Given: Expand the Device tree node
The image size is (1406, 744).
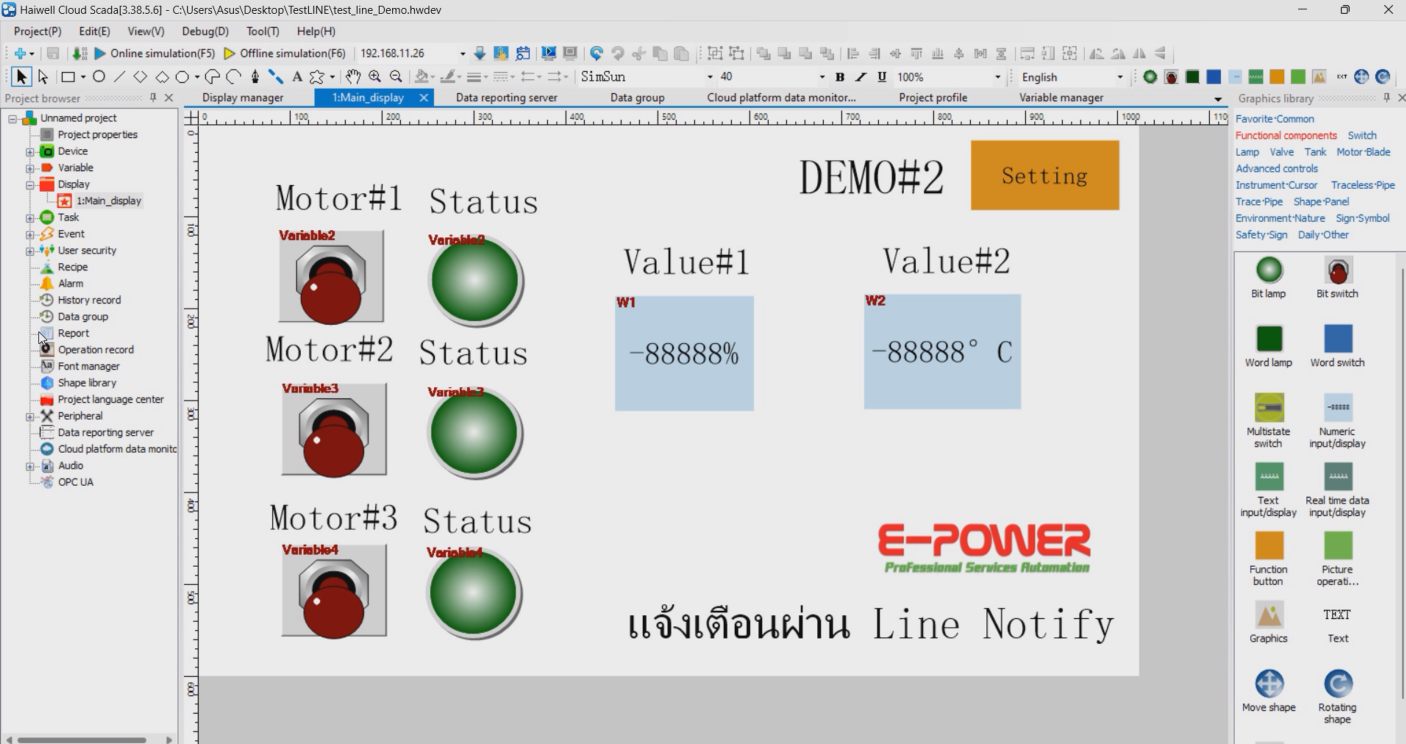Looking at the screenshot, I should pyautogui.click(x=30, y=152).
